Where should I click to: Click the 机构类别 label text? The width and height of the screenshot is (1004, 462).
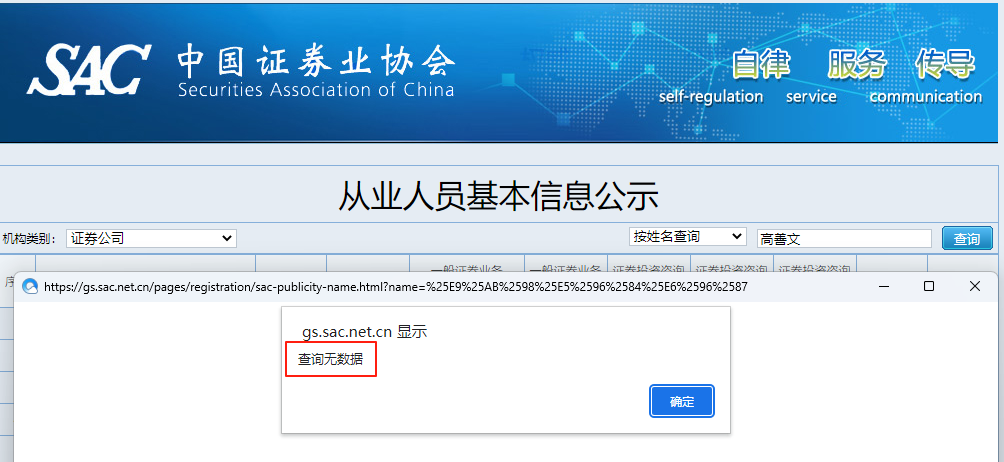[x=29, y=239]
